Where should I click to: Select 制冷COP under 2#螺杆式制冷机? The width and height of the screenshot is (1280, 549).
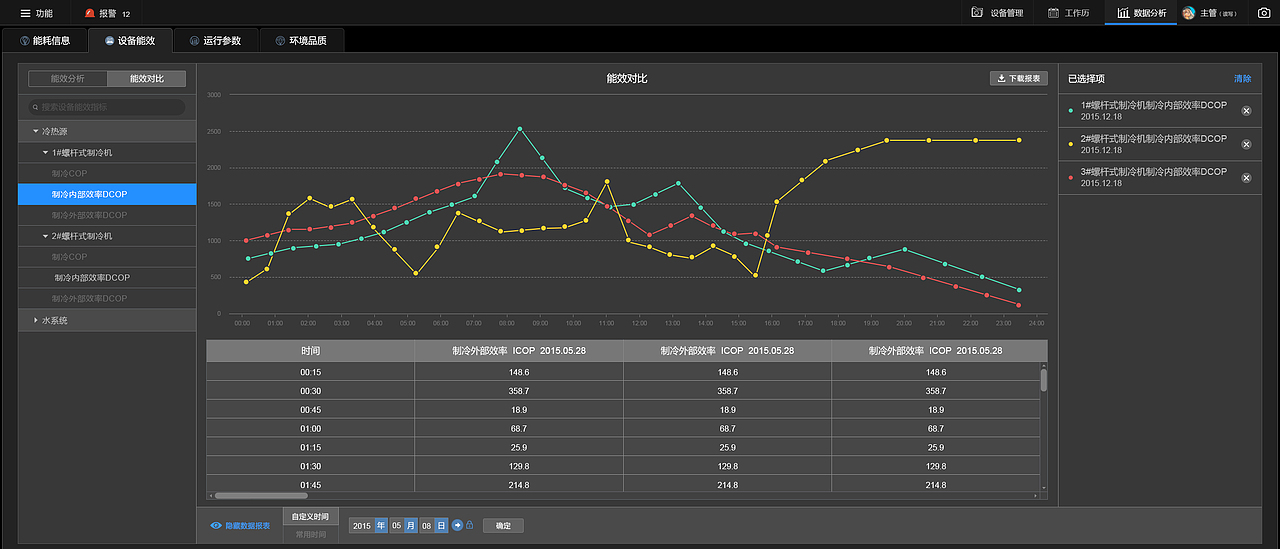(107, 257)
